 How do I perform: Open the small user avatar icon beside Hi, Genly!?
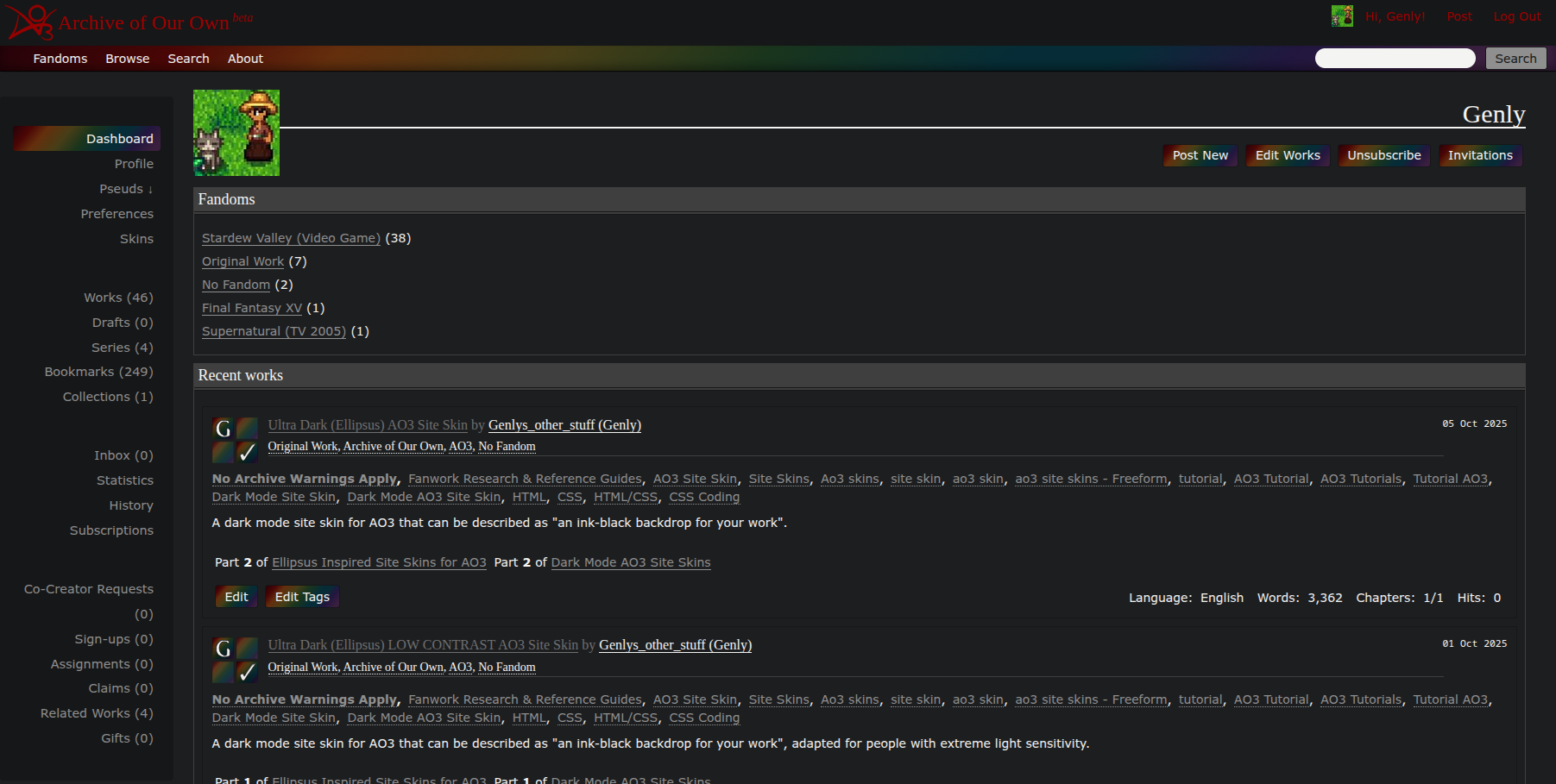1342,16
